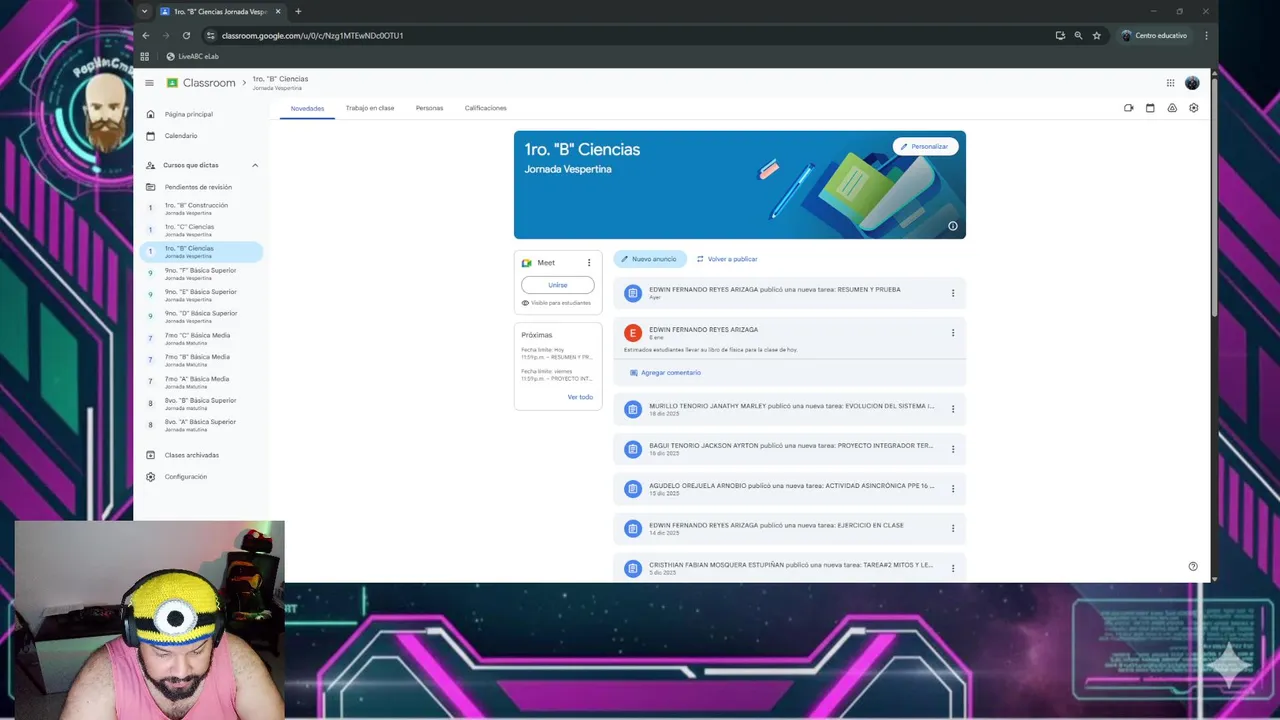Open 7mo "A" Básica Media class
1280x720 pixels.
pyautogui.click(x=201, y=381)
